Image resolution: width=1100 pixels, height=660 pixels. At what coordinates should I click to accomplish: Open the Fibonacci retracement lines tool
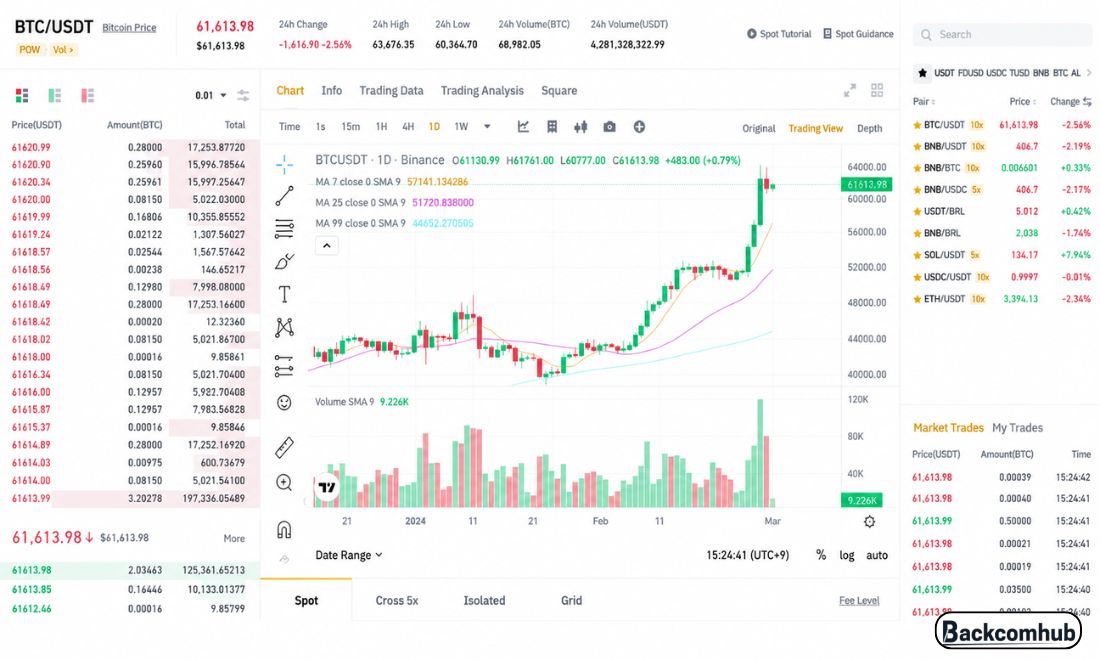[284, 229]
